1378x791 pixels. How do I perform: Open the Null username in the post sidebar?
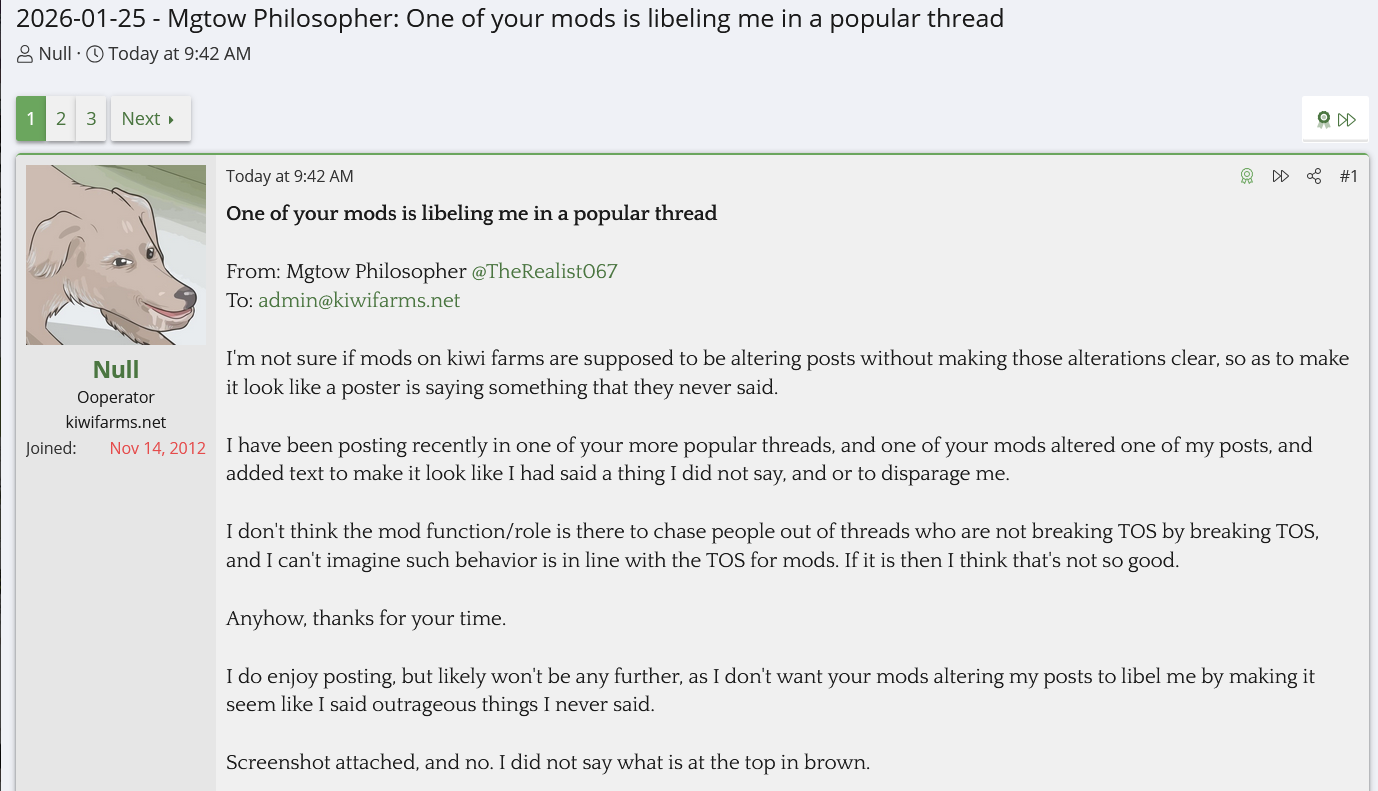point(116,369)
